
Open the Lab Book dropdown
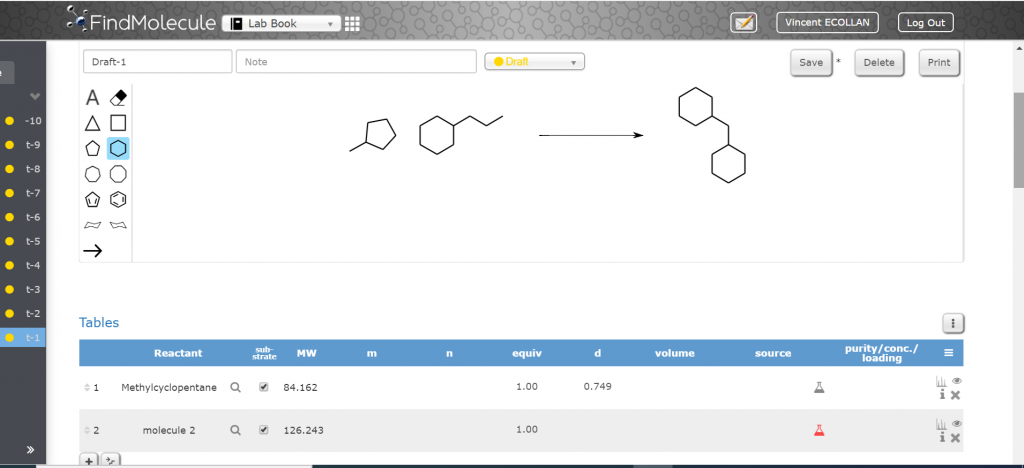click(x=280, y=24)
